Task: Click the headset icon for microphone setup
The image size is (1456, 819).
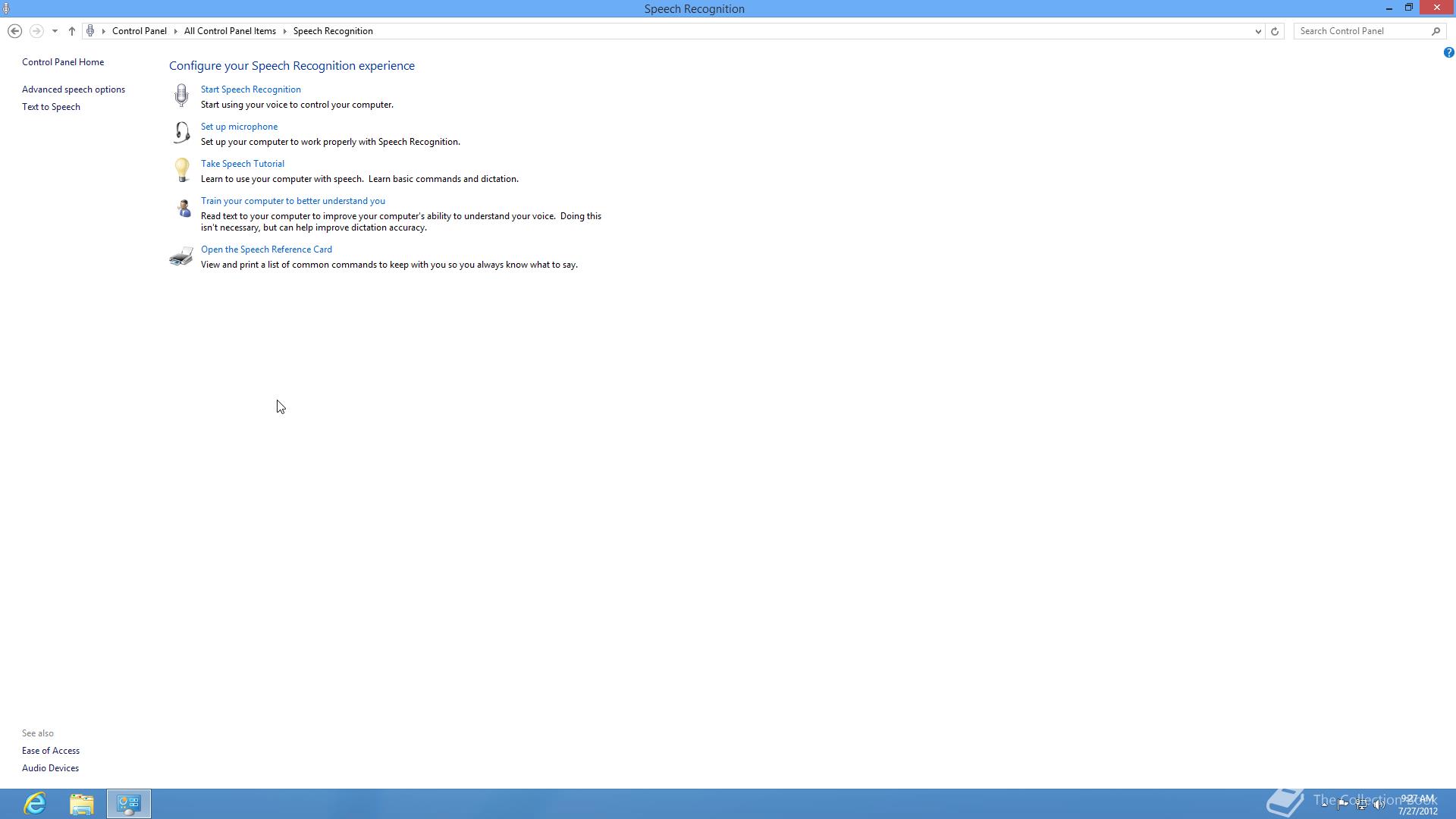Action: tap(181, 133)
